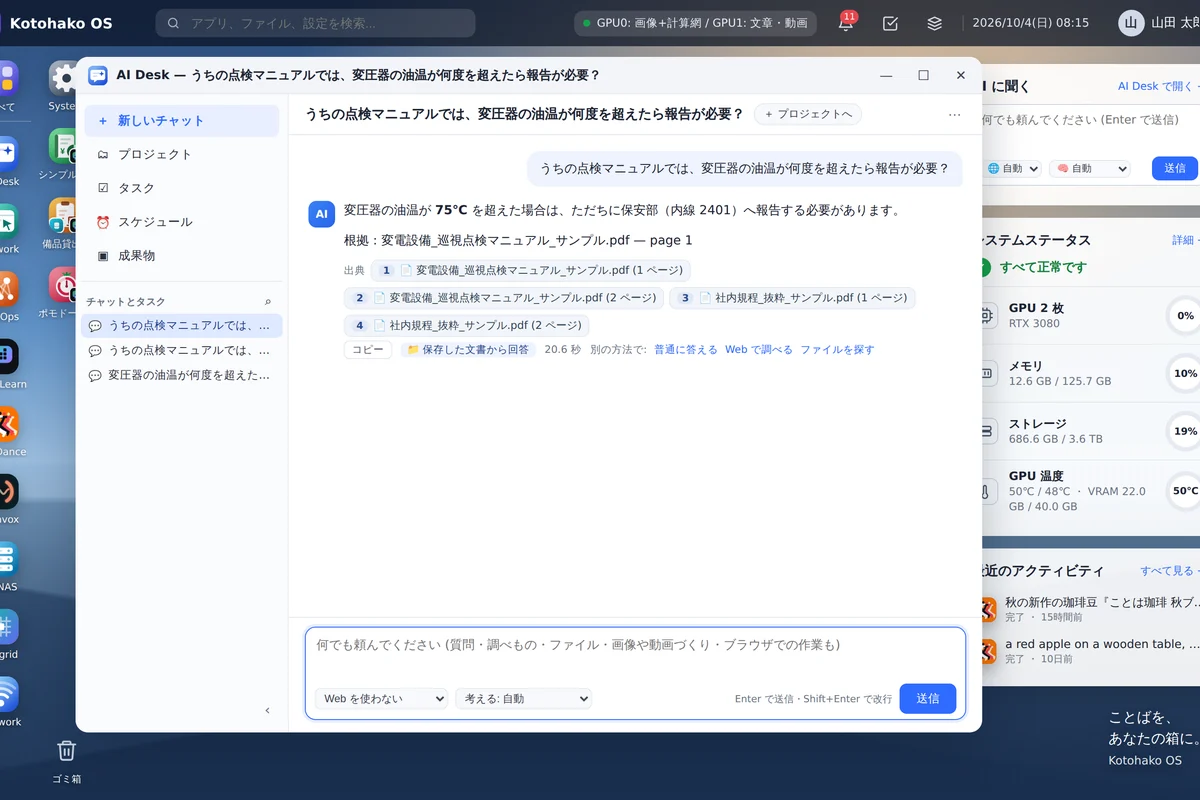
Task: Focus the AI Desk message input field
Action: pyautogui.click(x=635, y=655)
